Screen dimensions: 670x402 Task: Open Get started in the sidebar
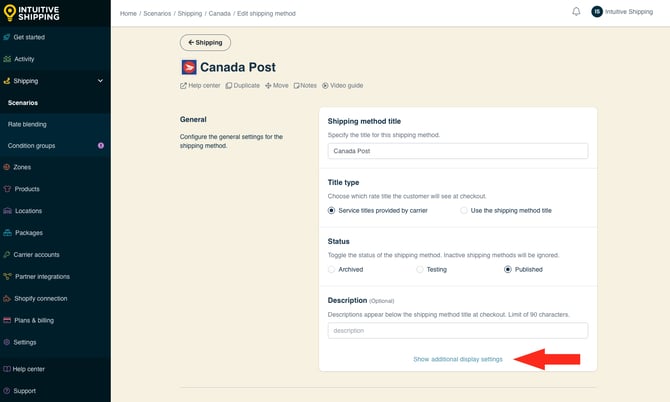[29, 37]
